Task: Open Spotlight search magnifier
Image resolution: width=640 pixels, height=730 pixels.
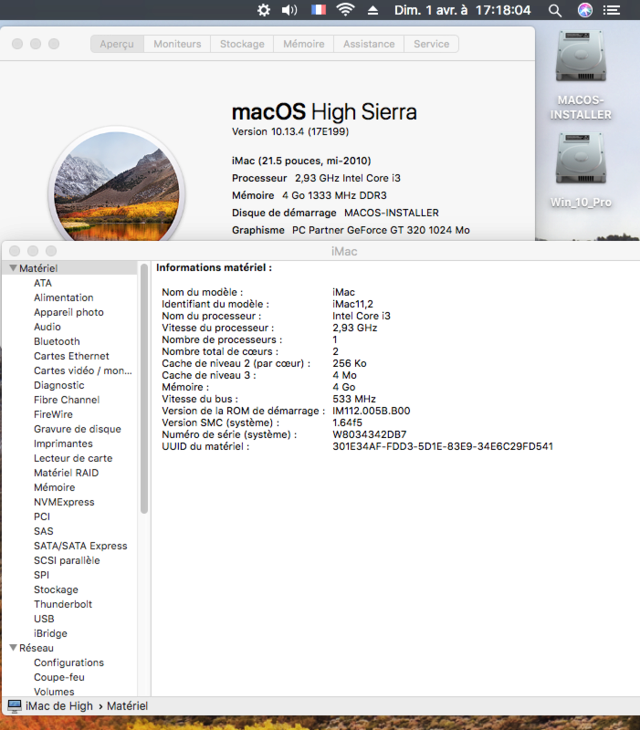Action: tap(554, 10)
